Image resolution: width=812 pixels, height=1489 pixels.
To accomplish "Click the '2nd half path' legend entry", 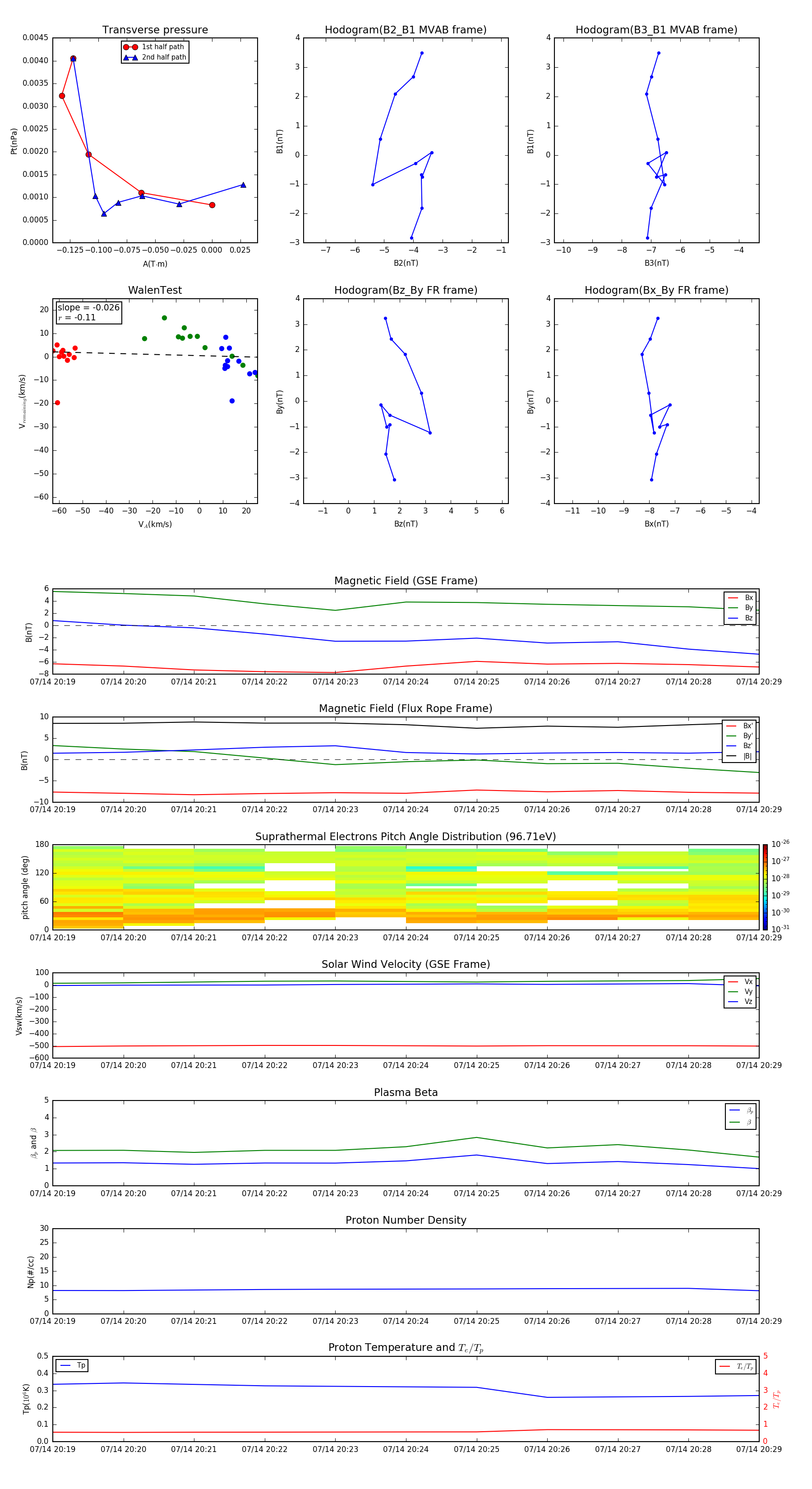I will coord(155,57).
